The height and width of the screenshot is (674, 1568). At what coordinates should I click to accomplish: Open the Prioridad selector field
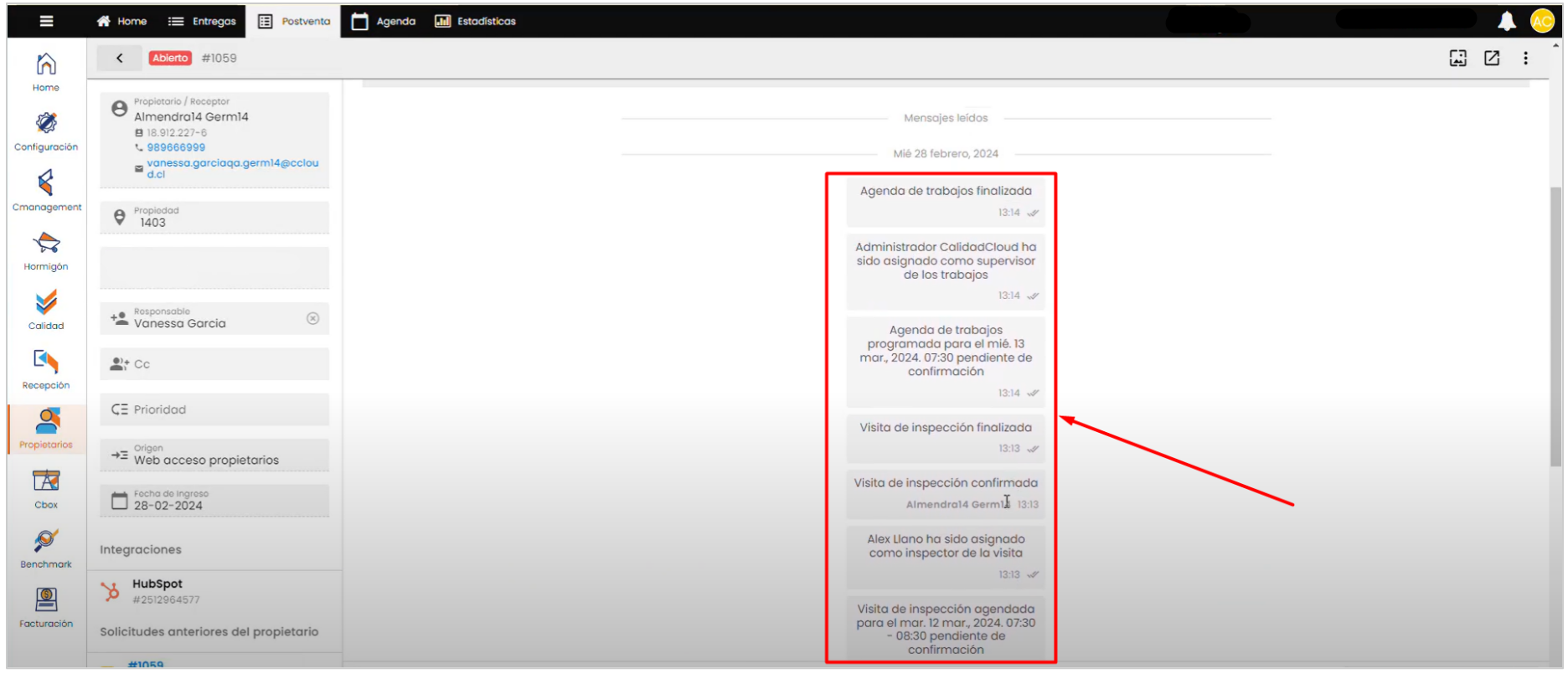tap(214, 409)
